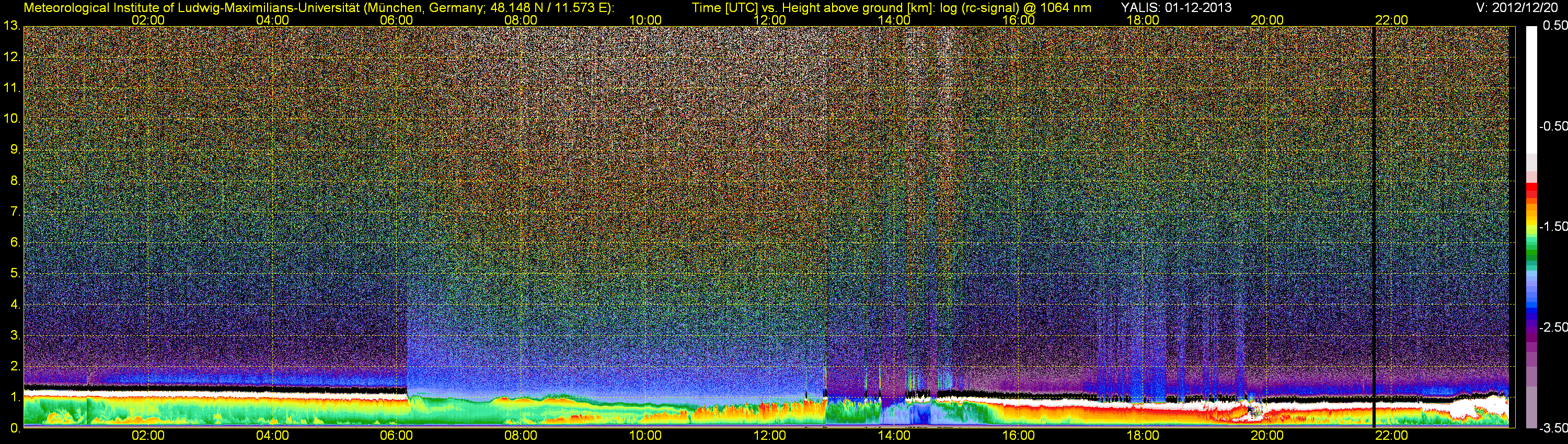Click the 2 km height axis label
The height and width of the screenshot is (444, 1568).
15,366
